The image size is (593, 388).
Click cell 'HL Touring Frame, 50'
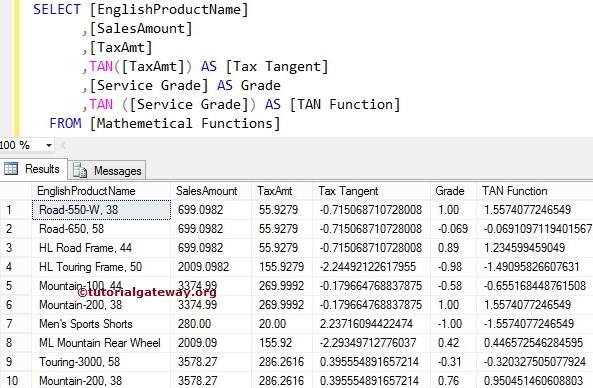point(101,267)
